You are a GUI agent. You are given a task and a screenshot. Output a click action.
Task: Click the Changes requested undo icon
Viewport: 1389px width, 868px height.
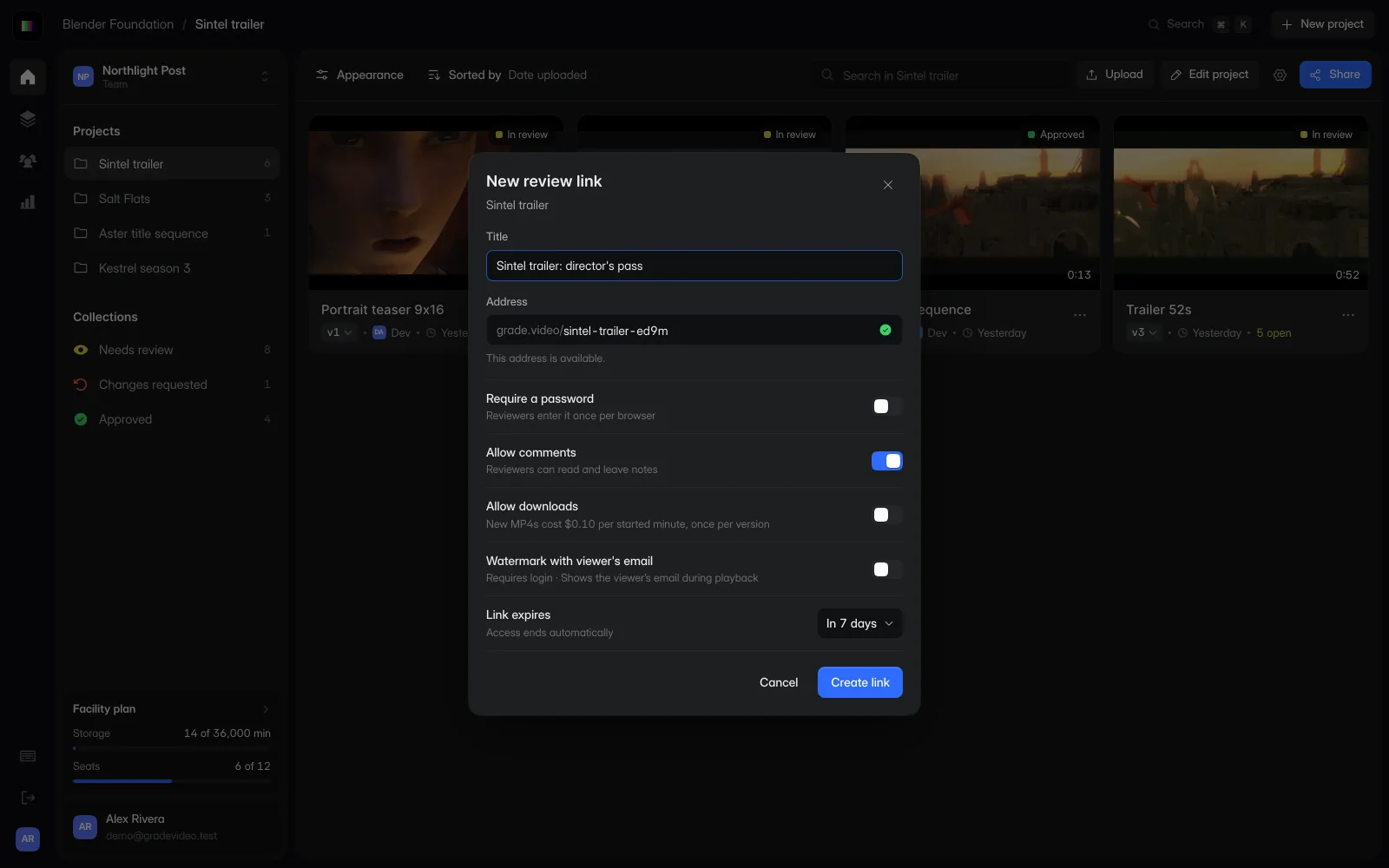pos(81,385)
